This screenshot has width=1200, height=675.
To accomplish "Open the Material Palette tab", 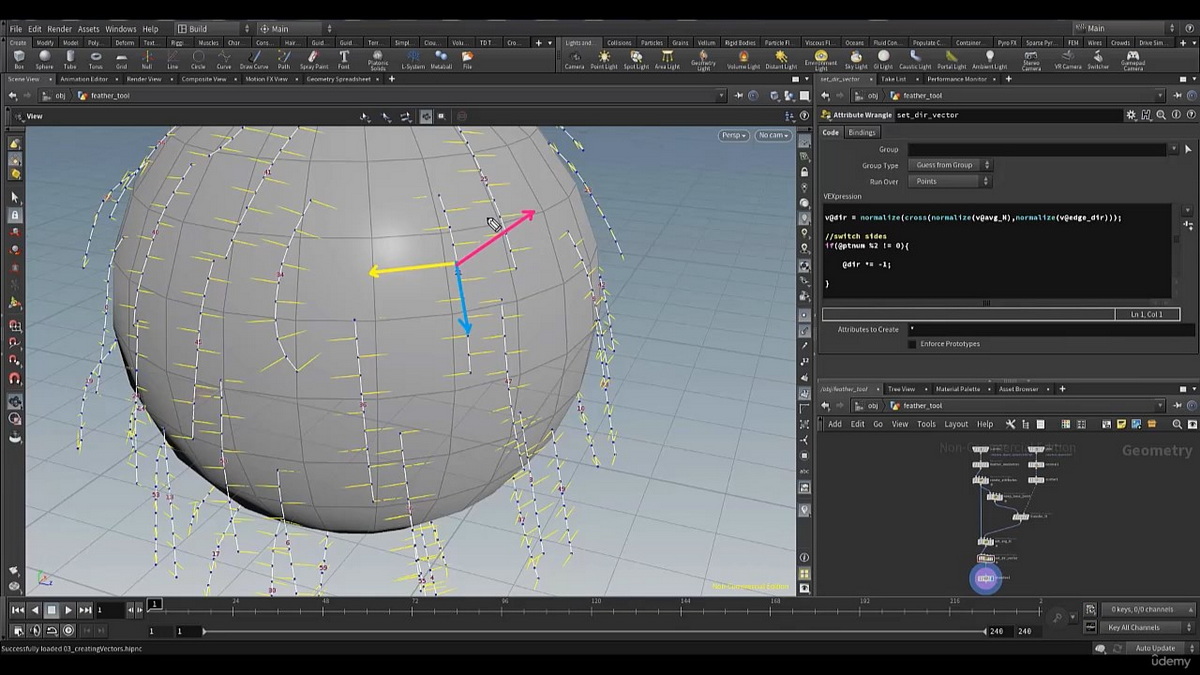I will tap(957, 389).
